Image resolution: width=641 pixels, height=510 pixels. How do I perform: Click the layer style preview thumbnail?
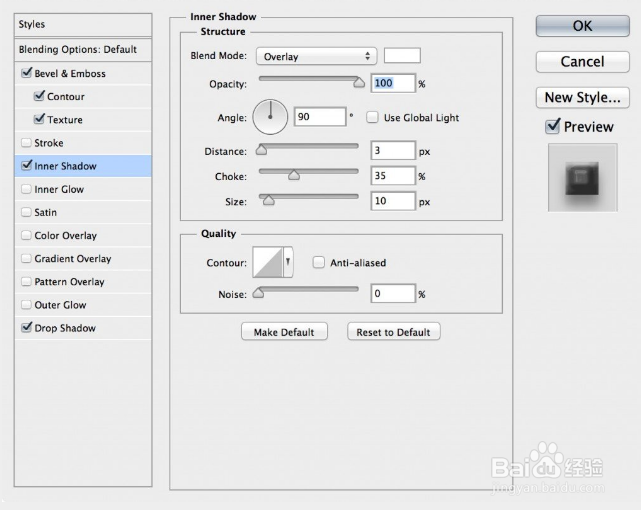[x=583, y=177]
